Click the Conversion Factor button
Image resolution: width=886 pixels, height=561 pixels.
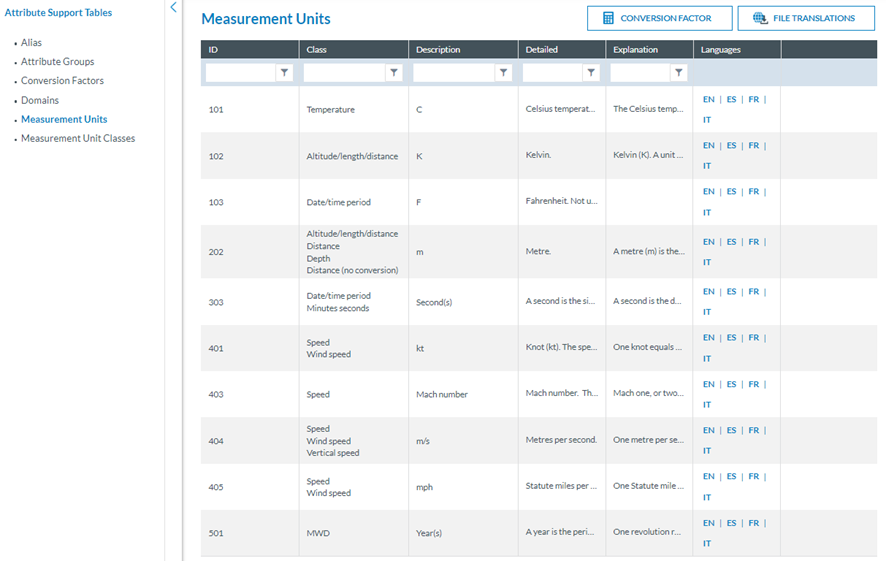[x=657, y=18]
